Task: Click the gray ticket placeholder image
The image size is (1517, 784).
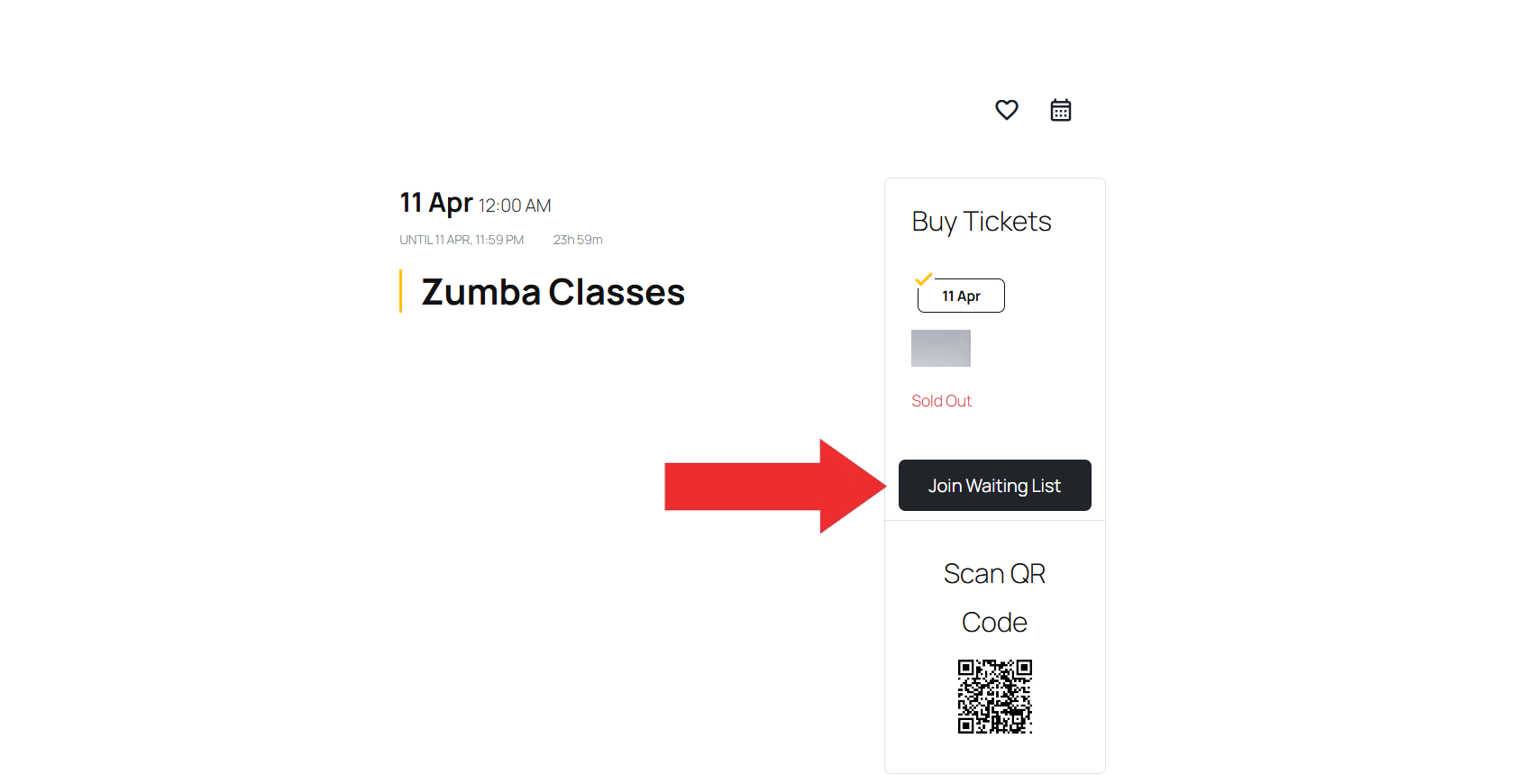Action: (940, 348)
